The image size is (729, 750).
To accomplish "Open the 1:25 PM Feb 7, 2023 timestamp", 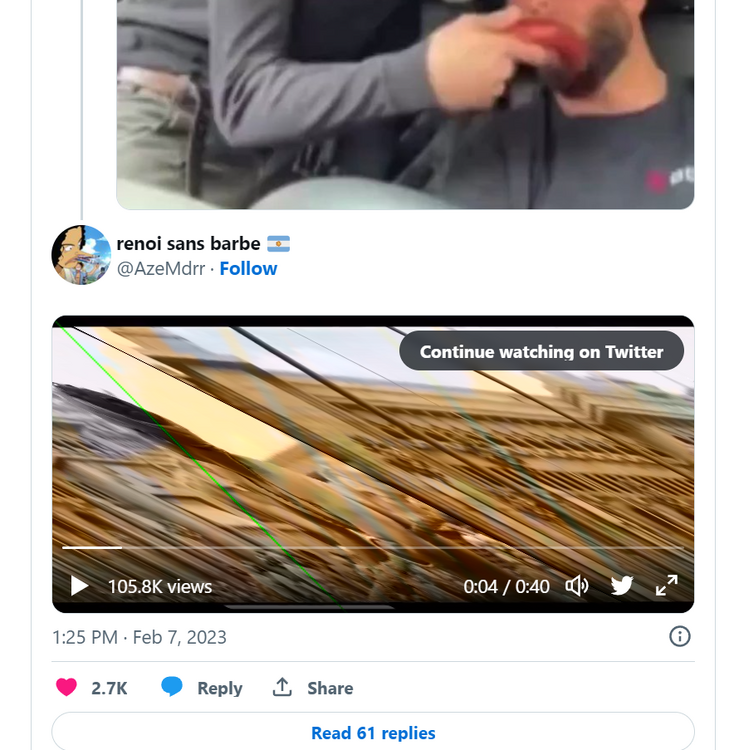I will (x=139, y=637).
